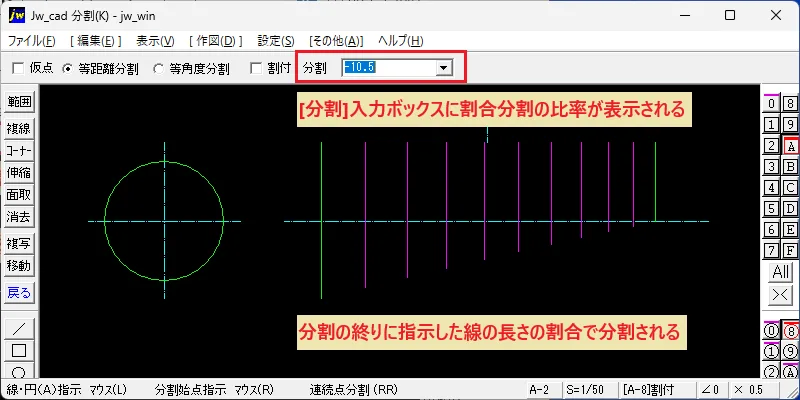Image resolution: width=800 pixels, height=400 pixels.
Task: Toggle layer group circled A
Action: point(790,372)
